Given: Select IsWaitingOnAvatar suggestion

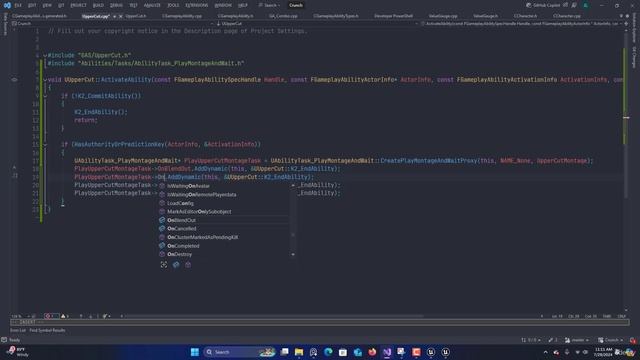Looking at the screenshot, I should tap(224, 186).
